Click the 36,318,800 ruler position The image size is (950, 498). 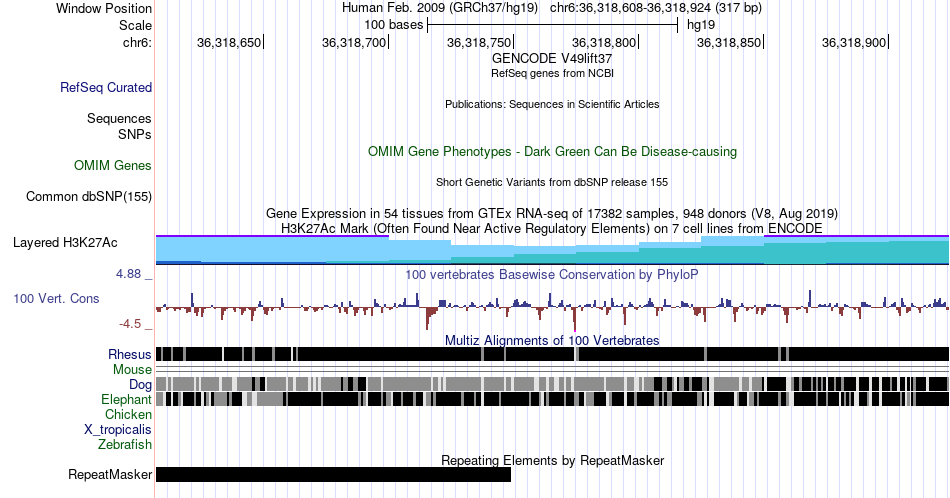[604, 42]
